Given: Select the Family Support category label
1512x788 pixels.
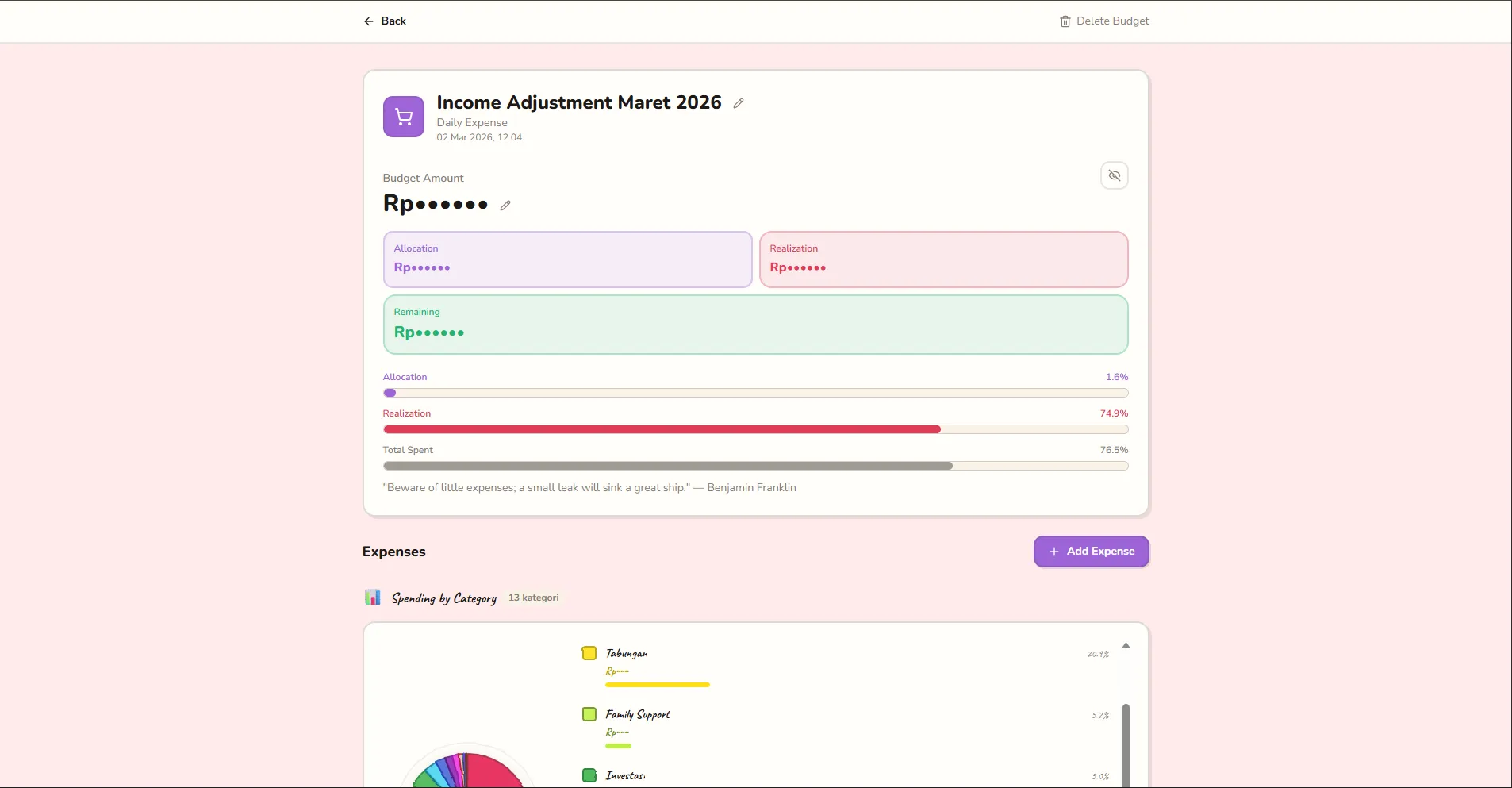Looking at the screenshot, I should [x=638, y=714].
